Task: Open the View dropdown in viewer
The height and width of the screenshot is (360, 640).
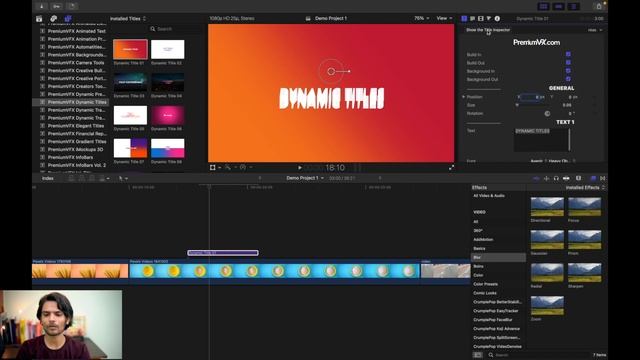Action: pyautogui.click(x=444, y=18)
